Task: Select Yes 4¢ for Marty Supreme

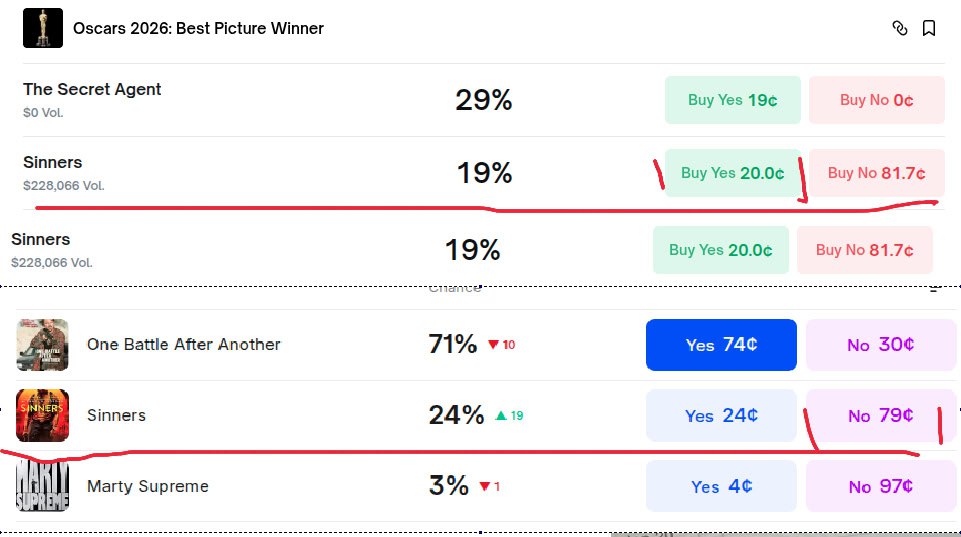Action: click(x=721, y=486)
